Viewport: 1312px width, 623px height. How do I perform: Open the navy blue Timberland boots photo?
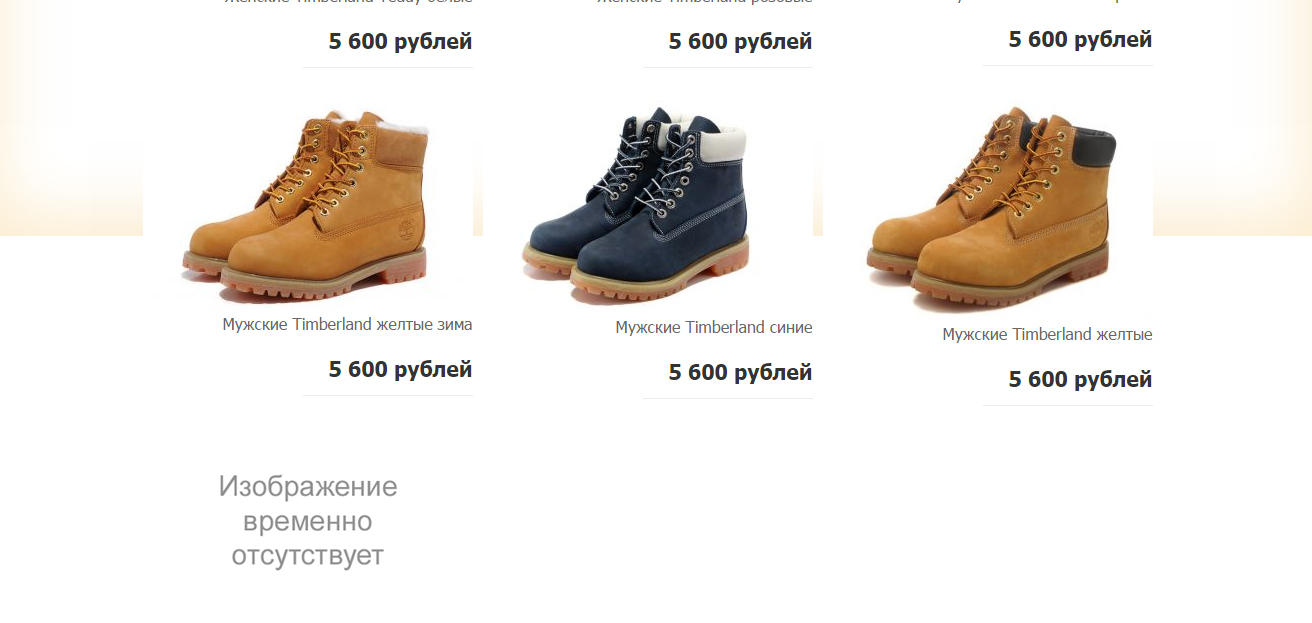point(648,207)
